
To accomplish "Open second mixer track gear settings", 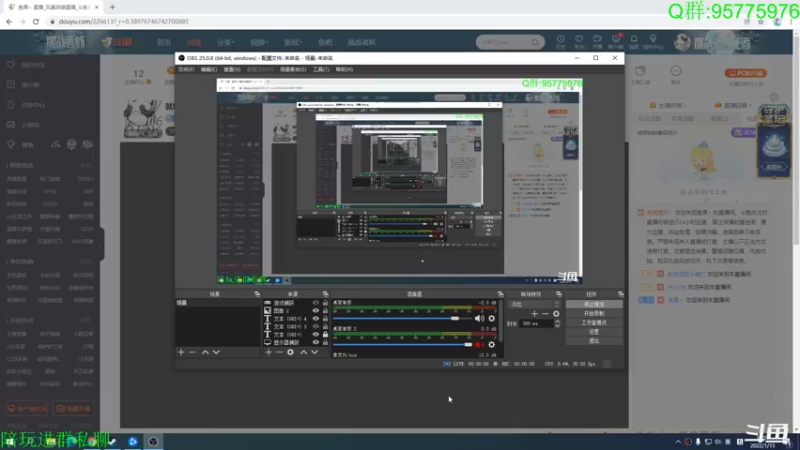I will 491,344.
